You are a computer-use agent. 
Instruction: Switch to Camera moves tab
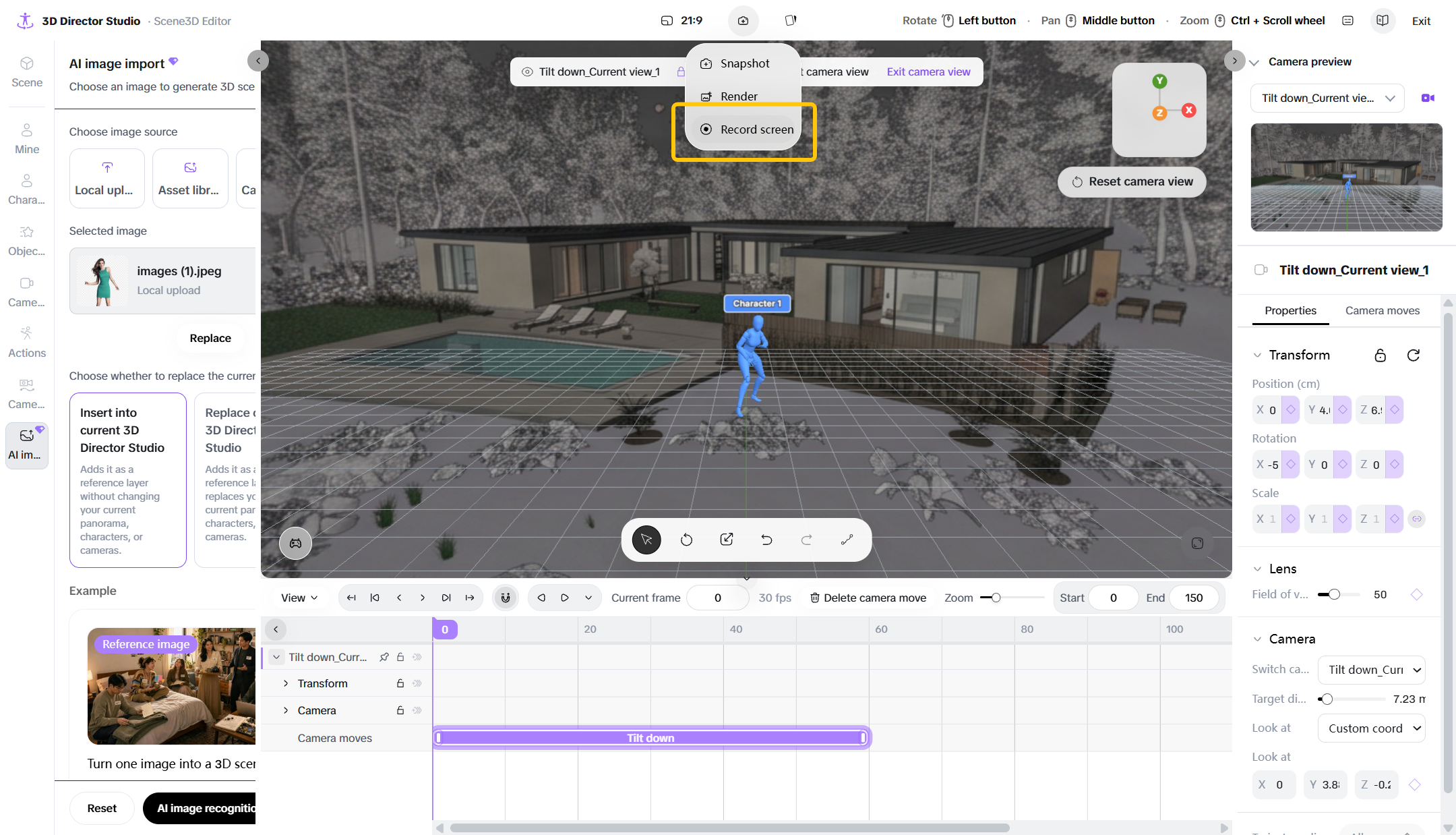pyautogui.click(x=1382, y=310)
